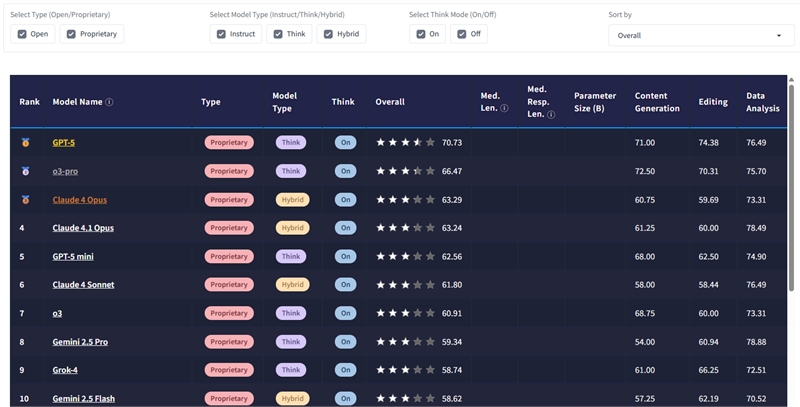Open the Claude 4 Sonnet model link

[83, 285]
